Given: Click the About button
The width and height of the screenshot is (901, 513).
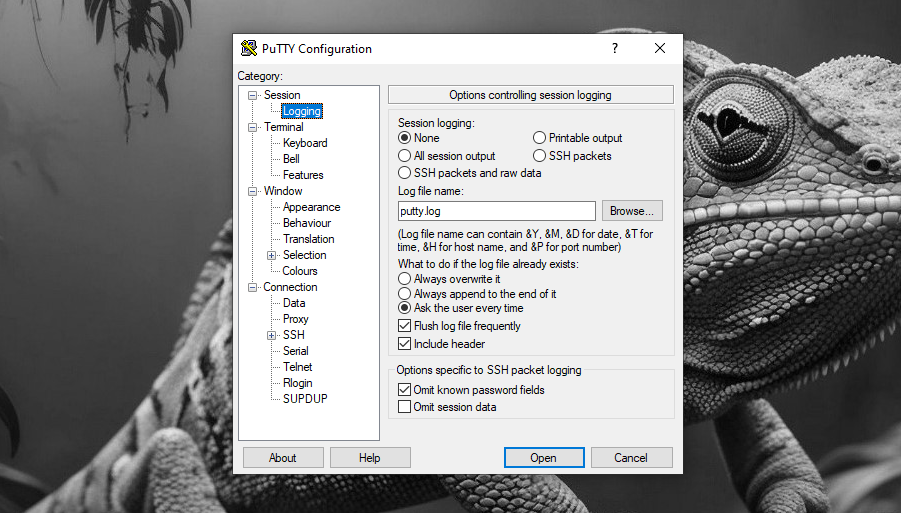Looking at the screenshot, I should click(283, 458).
